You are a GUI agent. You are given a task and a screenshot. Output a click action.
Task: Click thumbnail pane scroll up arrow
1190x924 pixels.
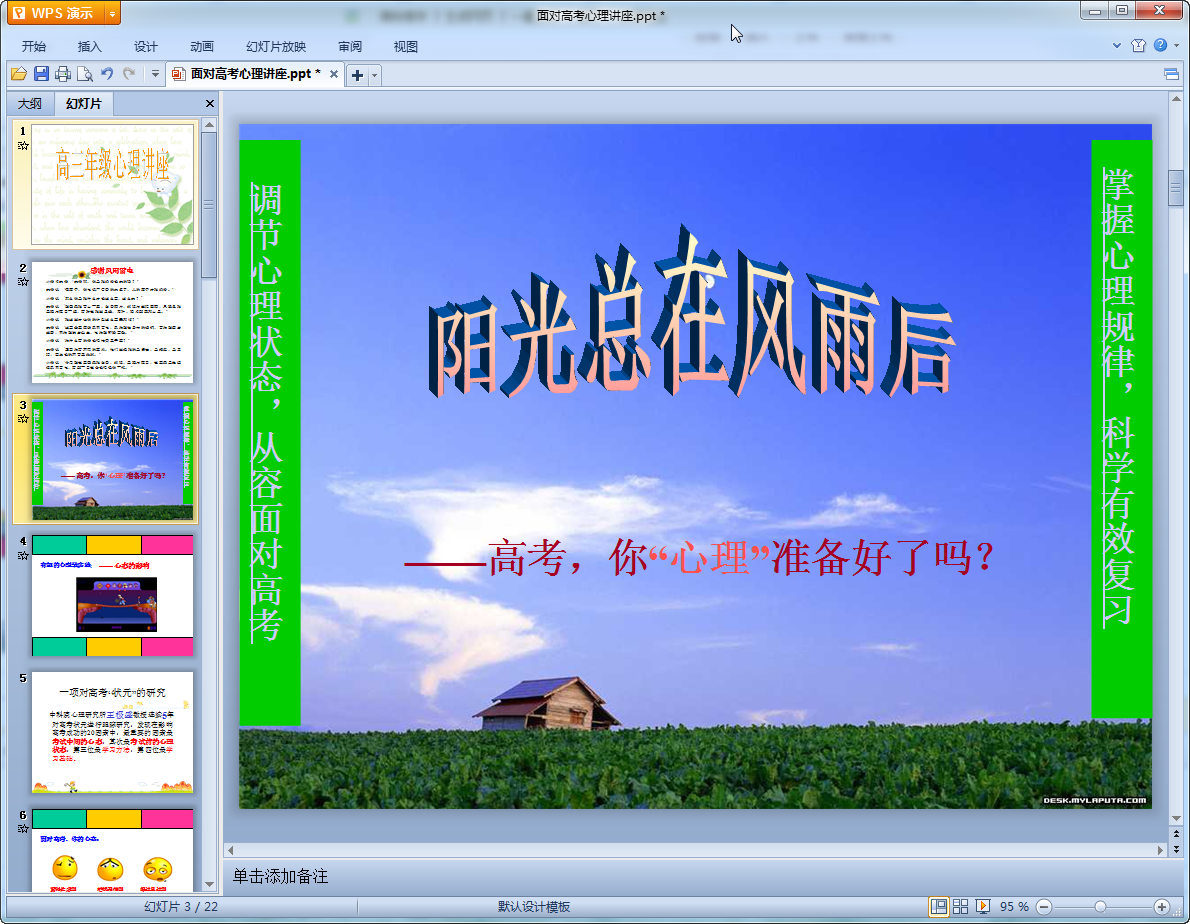pos(209,124)
